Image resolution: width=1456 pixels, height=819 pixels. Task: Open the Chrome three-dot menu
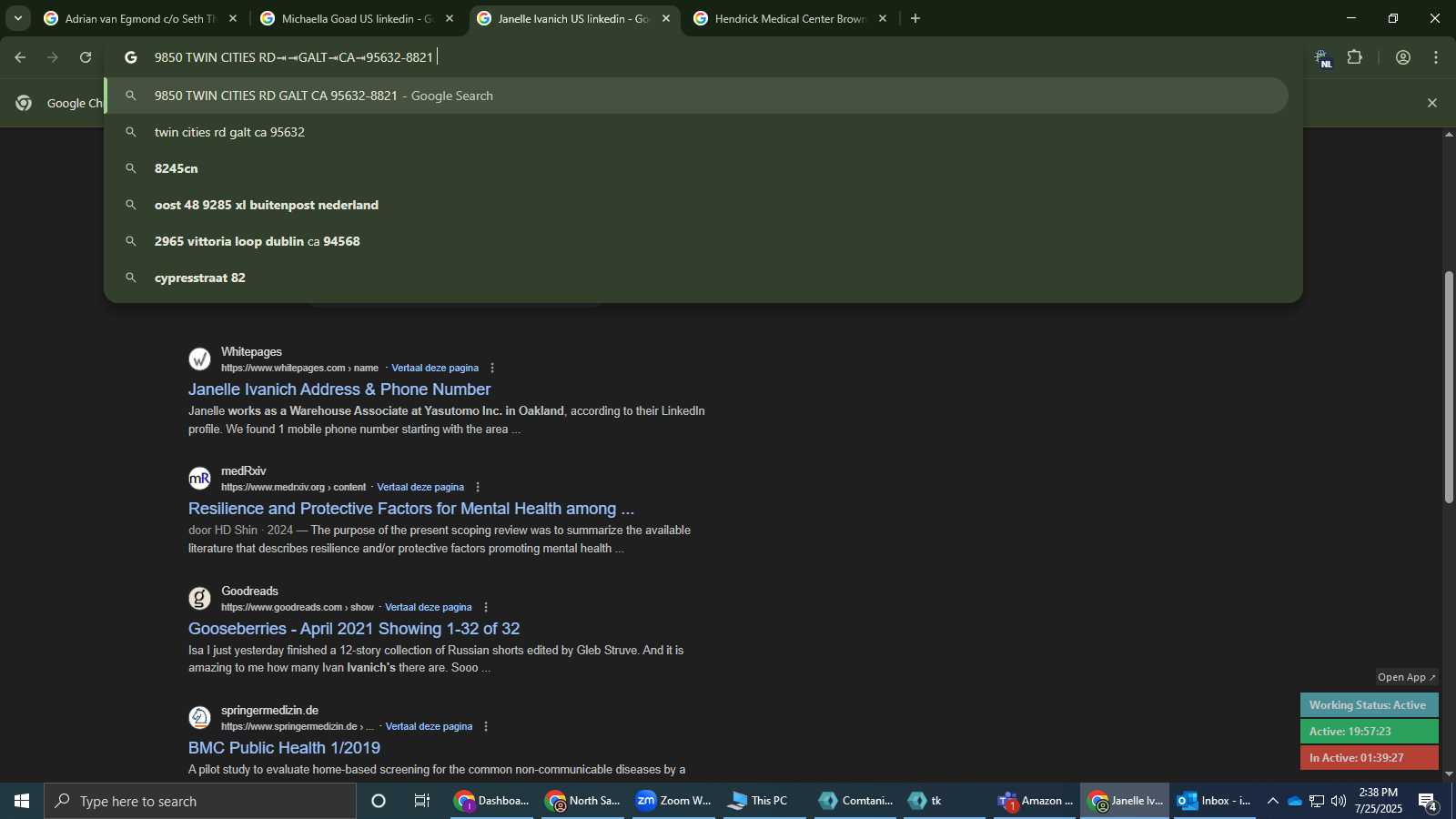tap(1436, 57)
